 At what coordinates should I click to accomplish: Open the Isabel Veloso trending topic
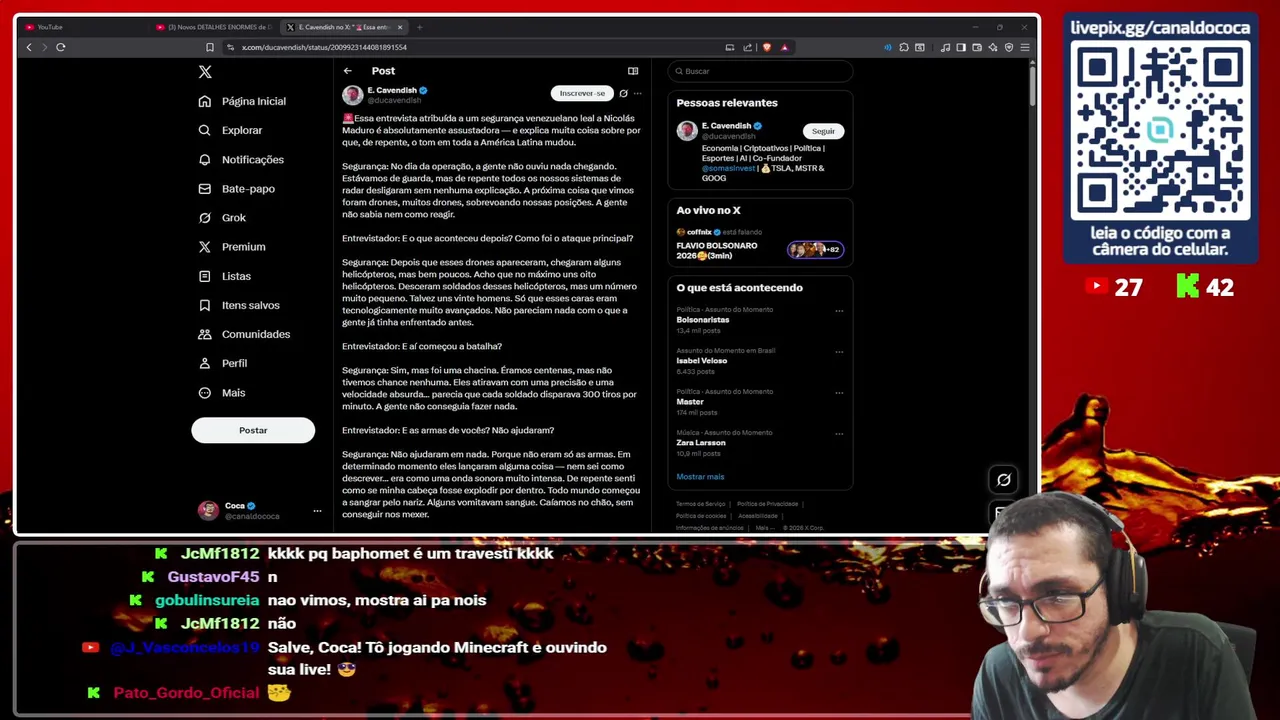pyautogui.click(x=701, y=361)
